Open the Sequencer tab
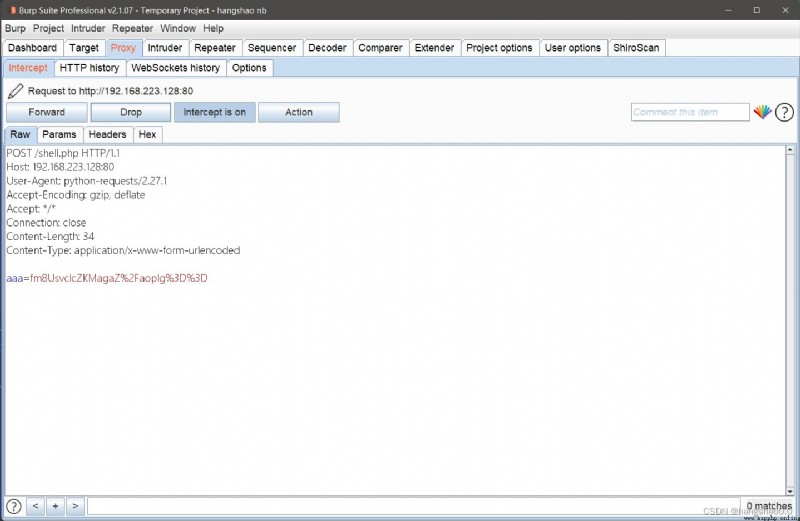Viewport: 800px width, 521px height. click(x=272, y=48)
